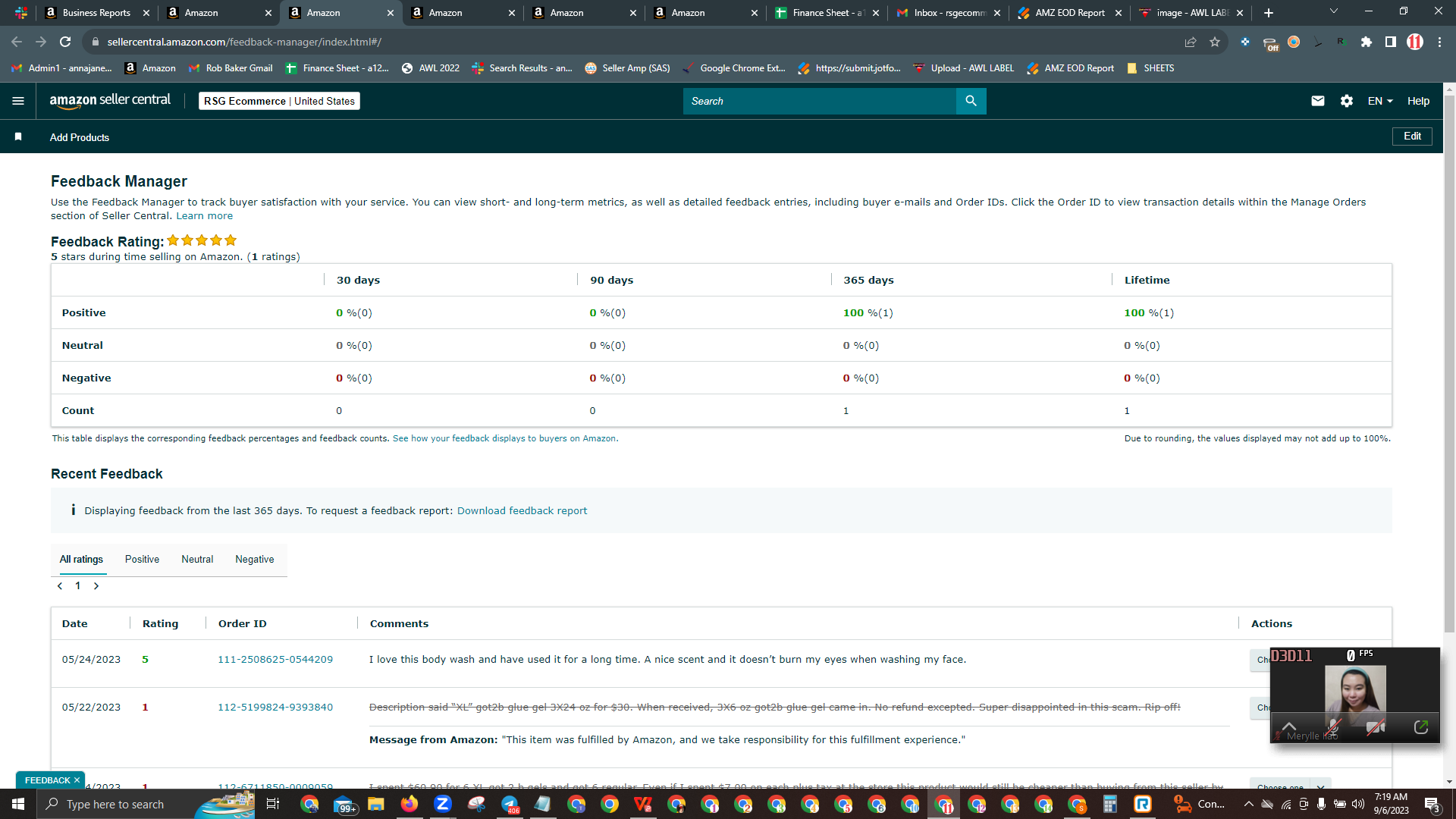Go to previous feedback page arrow
Image resolution: width=1456 pixels, height=819 pixels.
coord(60,586)
